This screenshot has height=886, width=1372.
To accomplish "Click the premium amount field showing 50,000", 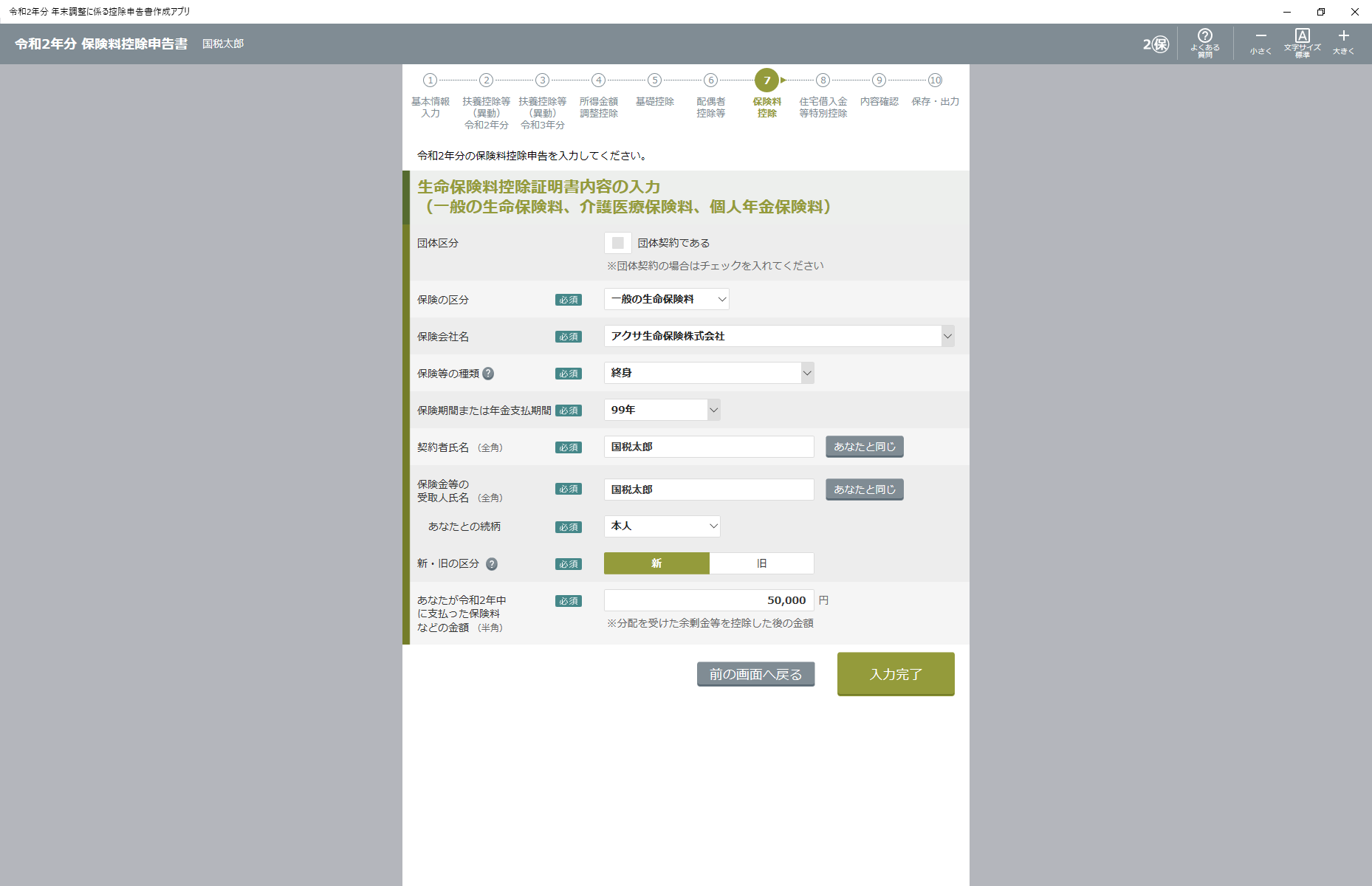I will coord(708,600).
